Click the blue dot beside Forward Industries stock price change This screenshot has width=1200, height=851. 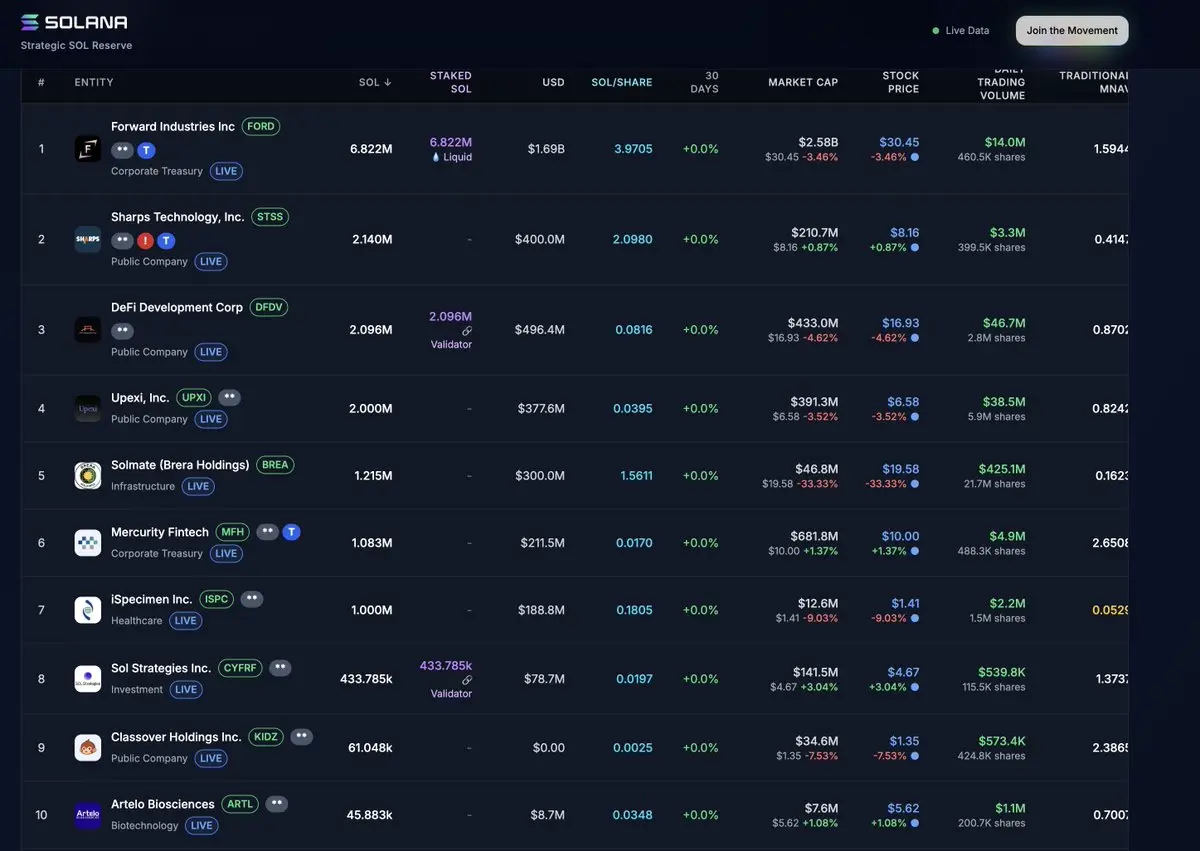point(915,157)
